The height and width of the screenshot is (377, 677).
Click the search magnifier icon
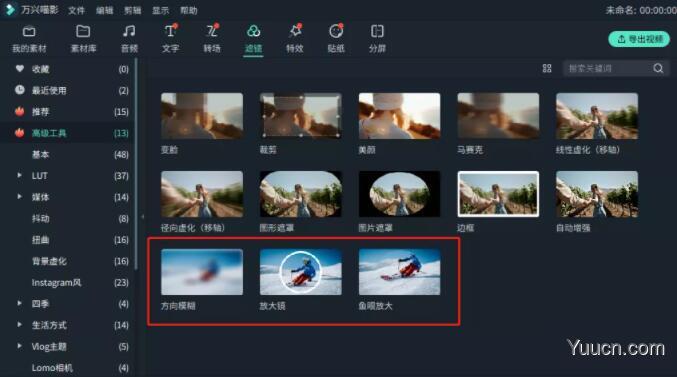(x=658, y=68)
